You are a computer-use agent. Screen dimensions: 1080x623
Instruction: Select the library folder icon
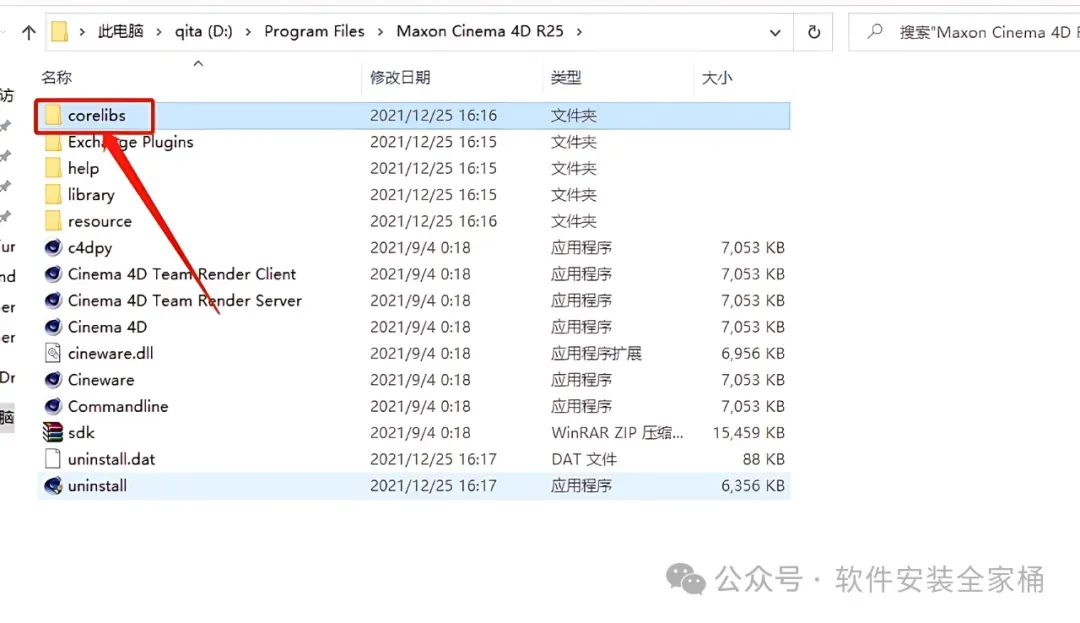(53, 194)
